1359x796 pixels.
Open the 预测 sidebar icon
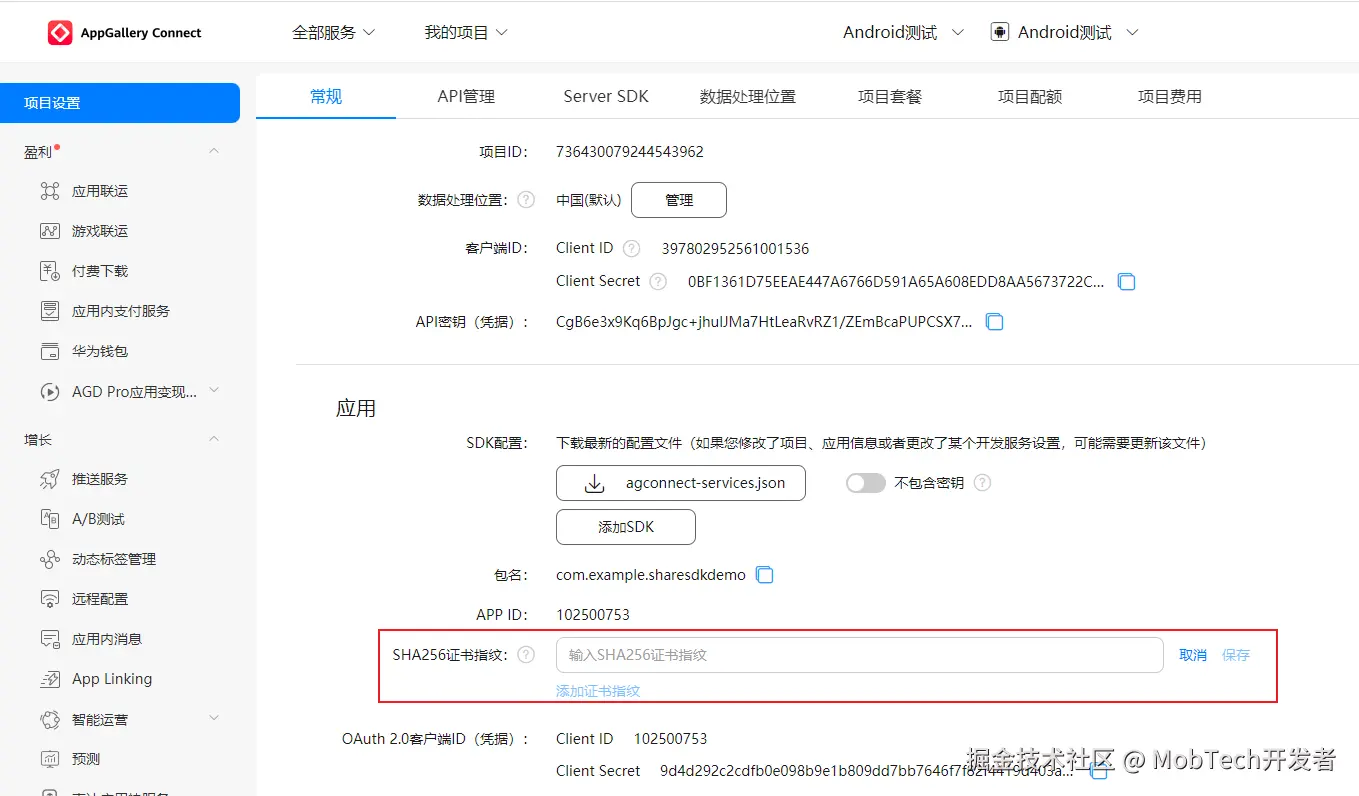(x=50, y=759)
